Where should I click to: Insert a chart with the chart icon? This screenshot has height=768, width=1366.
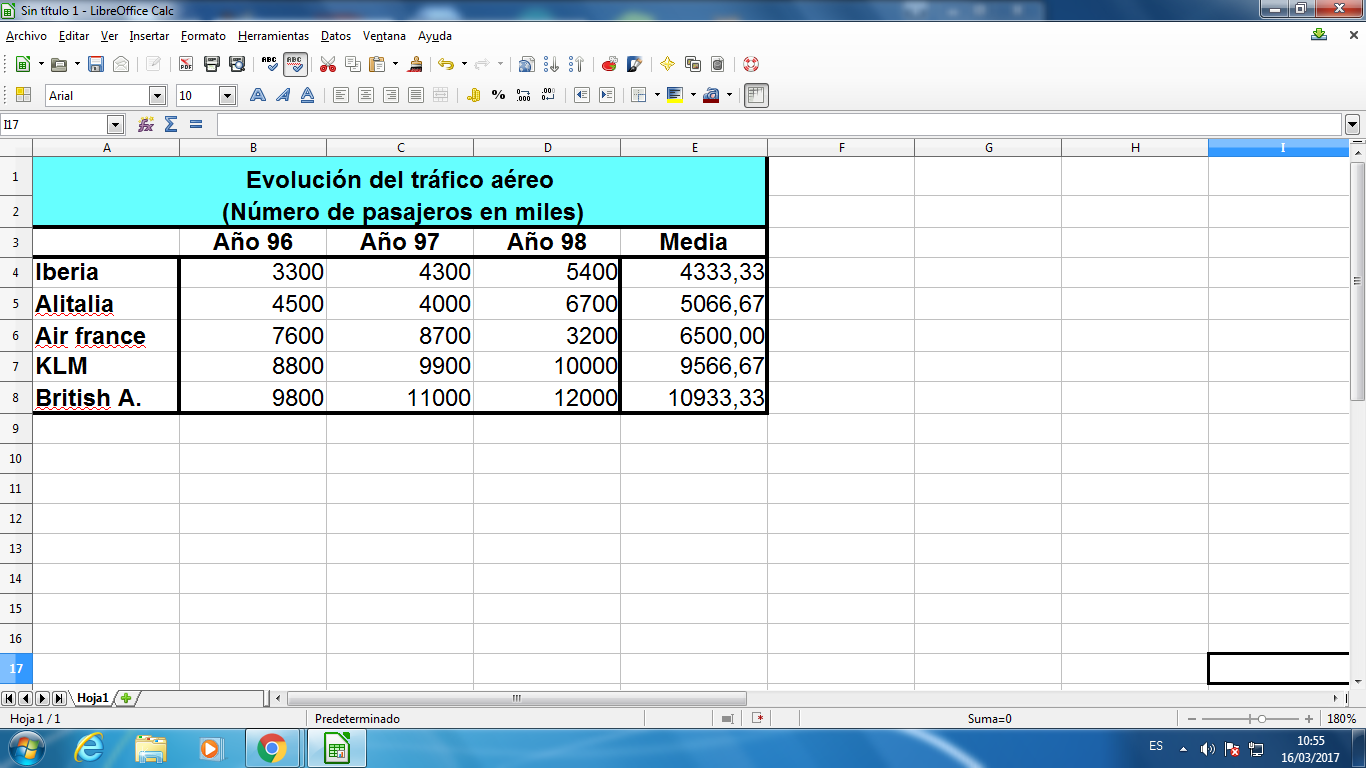pos(609,64)
